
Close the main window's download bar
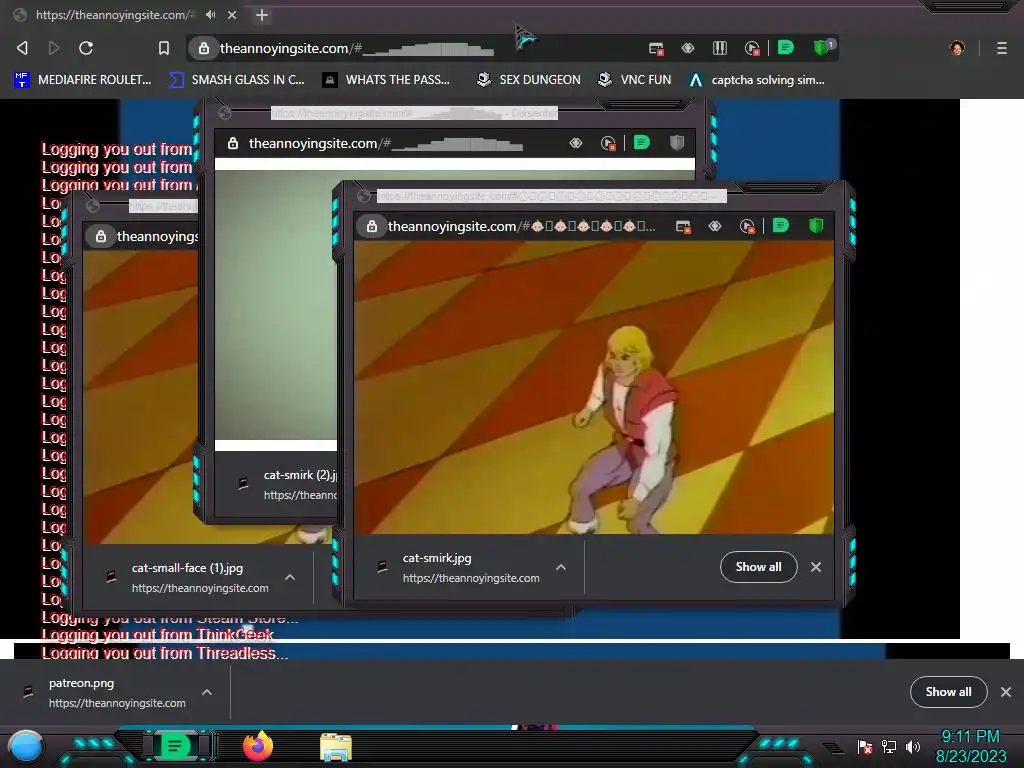tap(1006, 692)
